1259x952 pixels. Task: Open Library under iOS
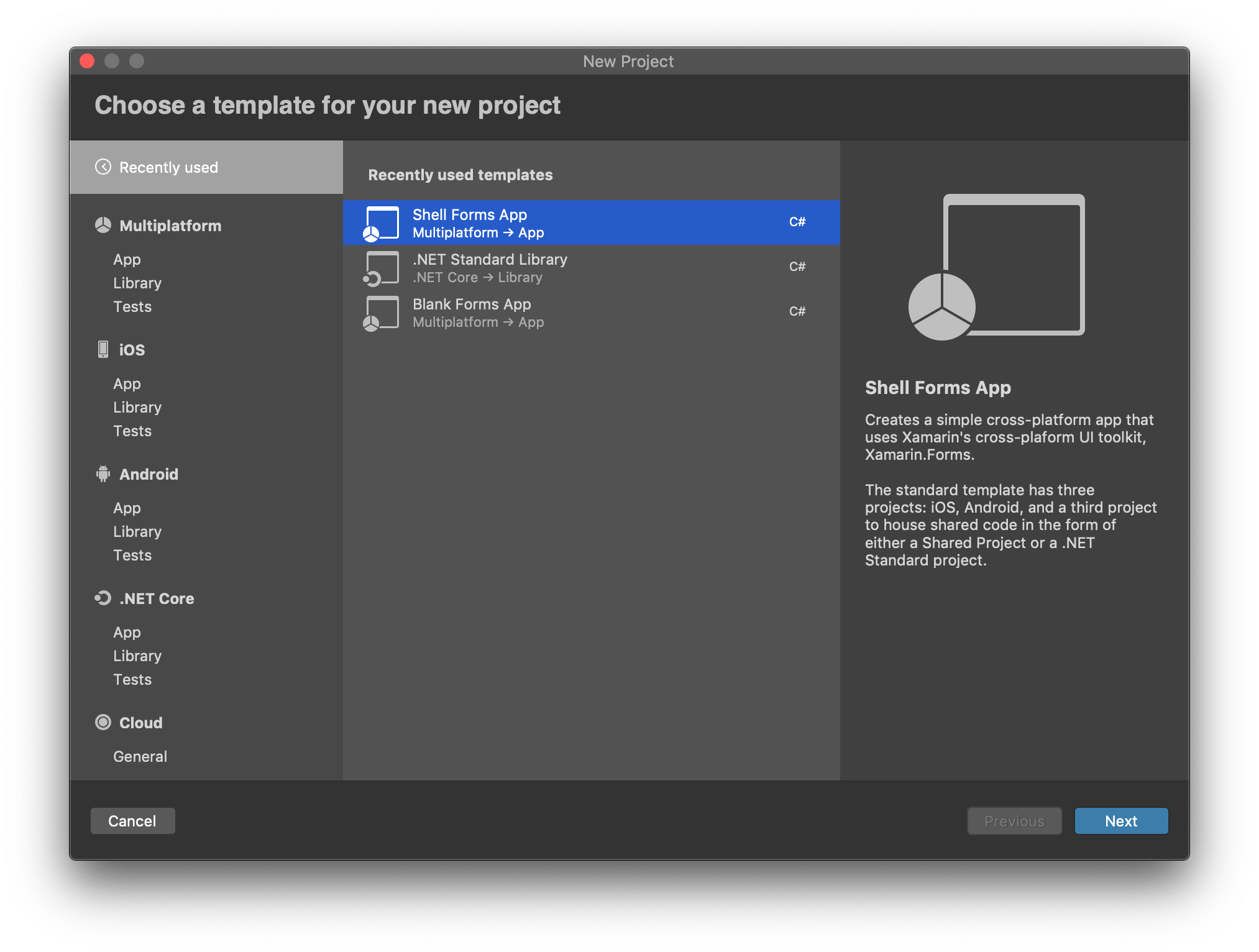[x=137, y=408]
